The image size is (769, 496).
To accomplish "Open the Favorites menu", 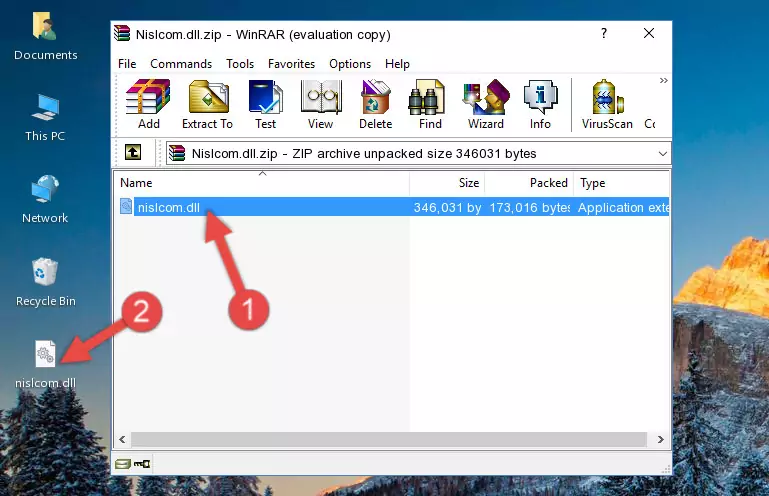I will point(291,64).
